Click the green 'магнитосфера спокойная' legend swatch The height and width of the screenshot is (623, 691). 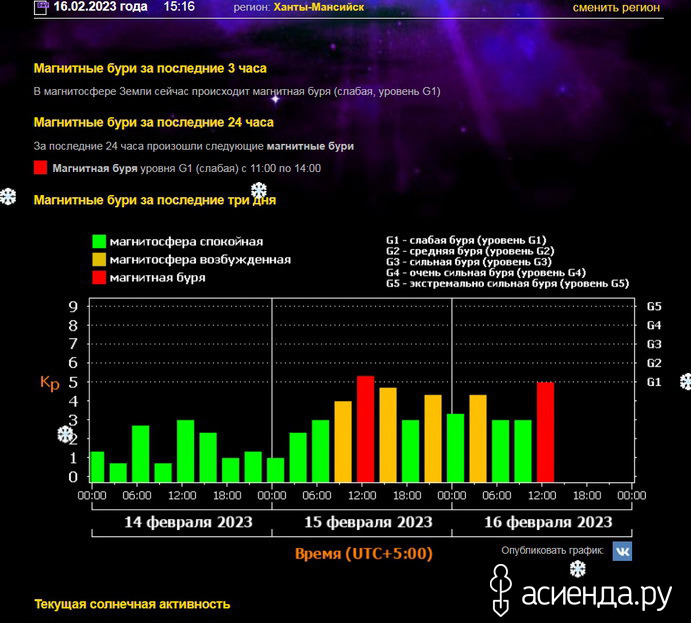pos(99,241)
